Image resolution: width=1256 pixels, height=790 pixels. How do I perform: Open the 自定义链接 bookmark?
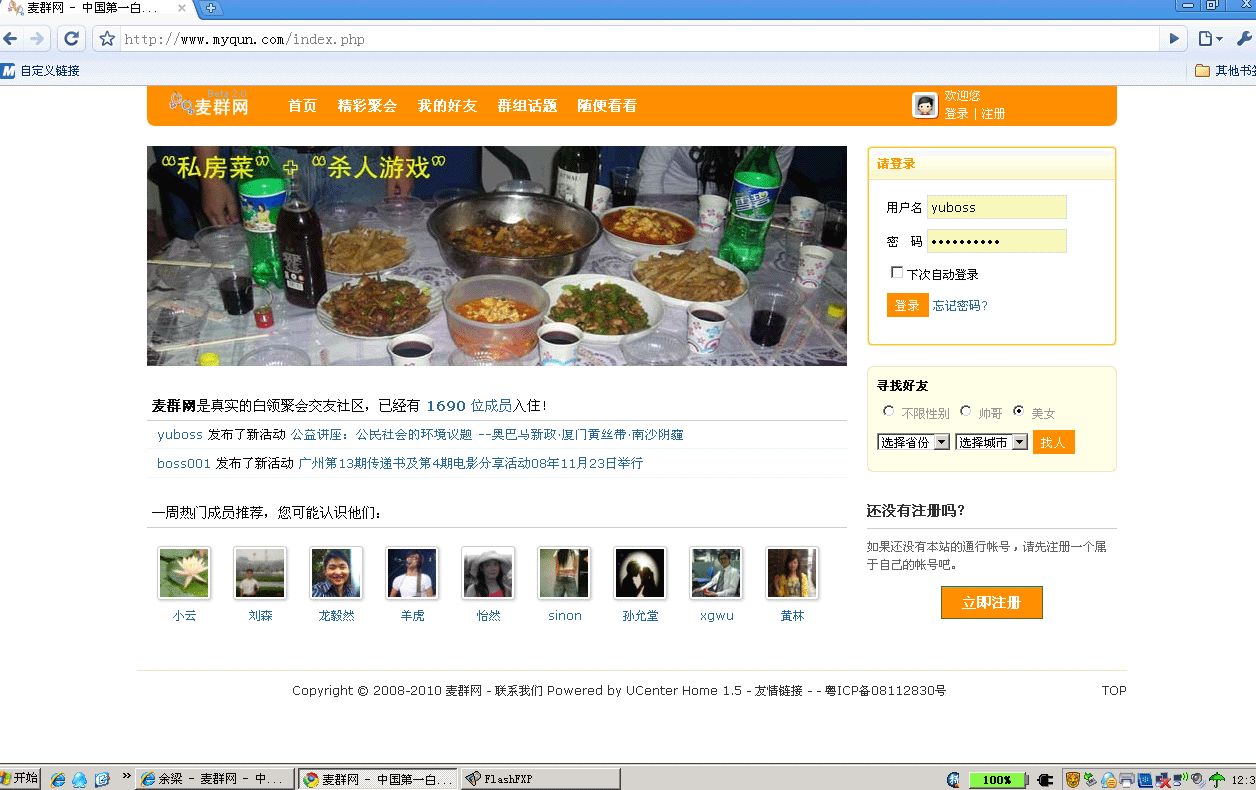[40, 71]
